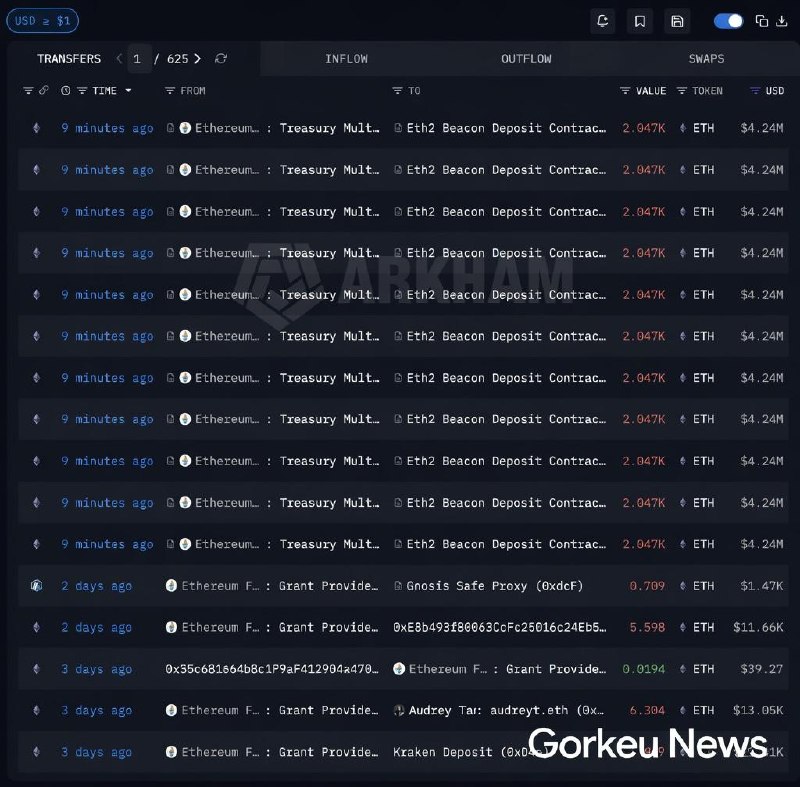Click the USD ≥ $1 filter pill

pos(42,20)
